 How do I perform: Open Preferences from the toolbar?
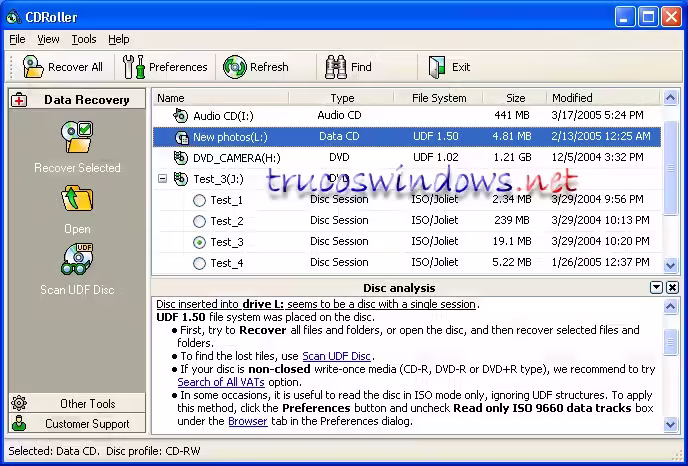165,67
